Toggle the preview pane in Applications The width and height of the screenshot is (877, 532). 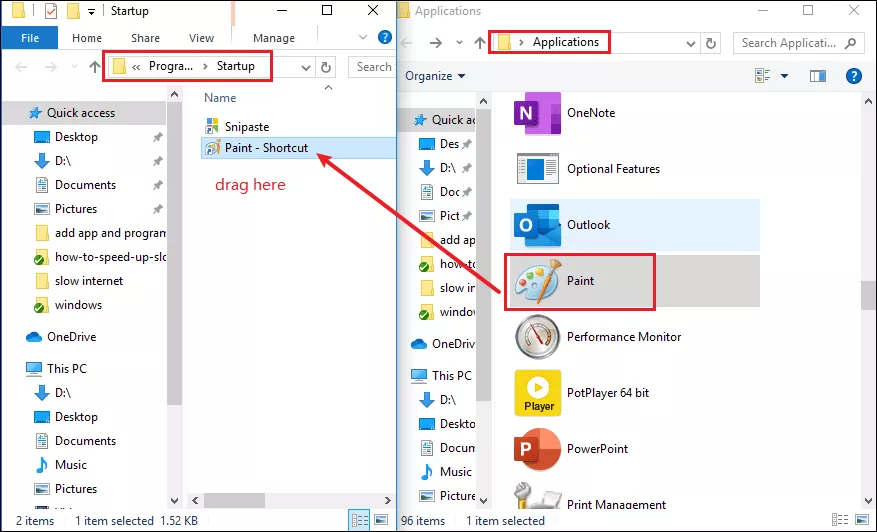tap(818, 76)
